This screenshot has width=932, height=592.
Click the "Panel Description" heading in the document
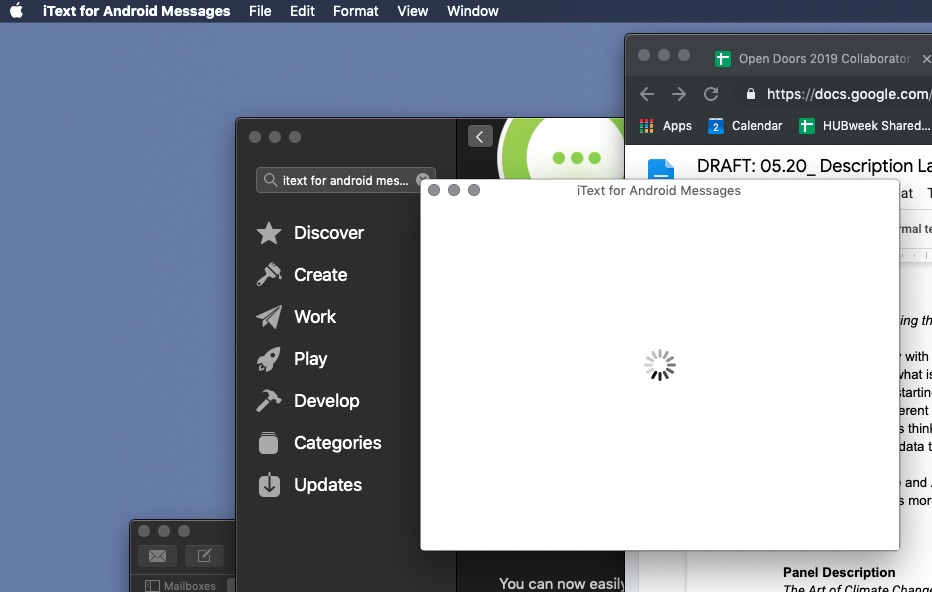click(x=839, y=572)
